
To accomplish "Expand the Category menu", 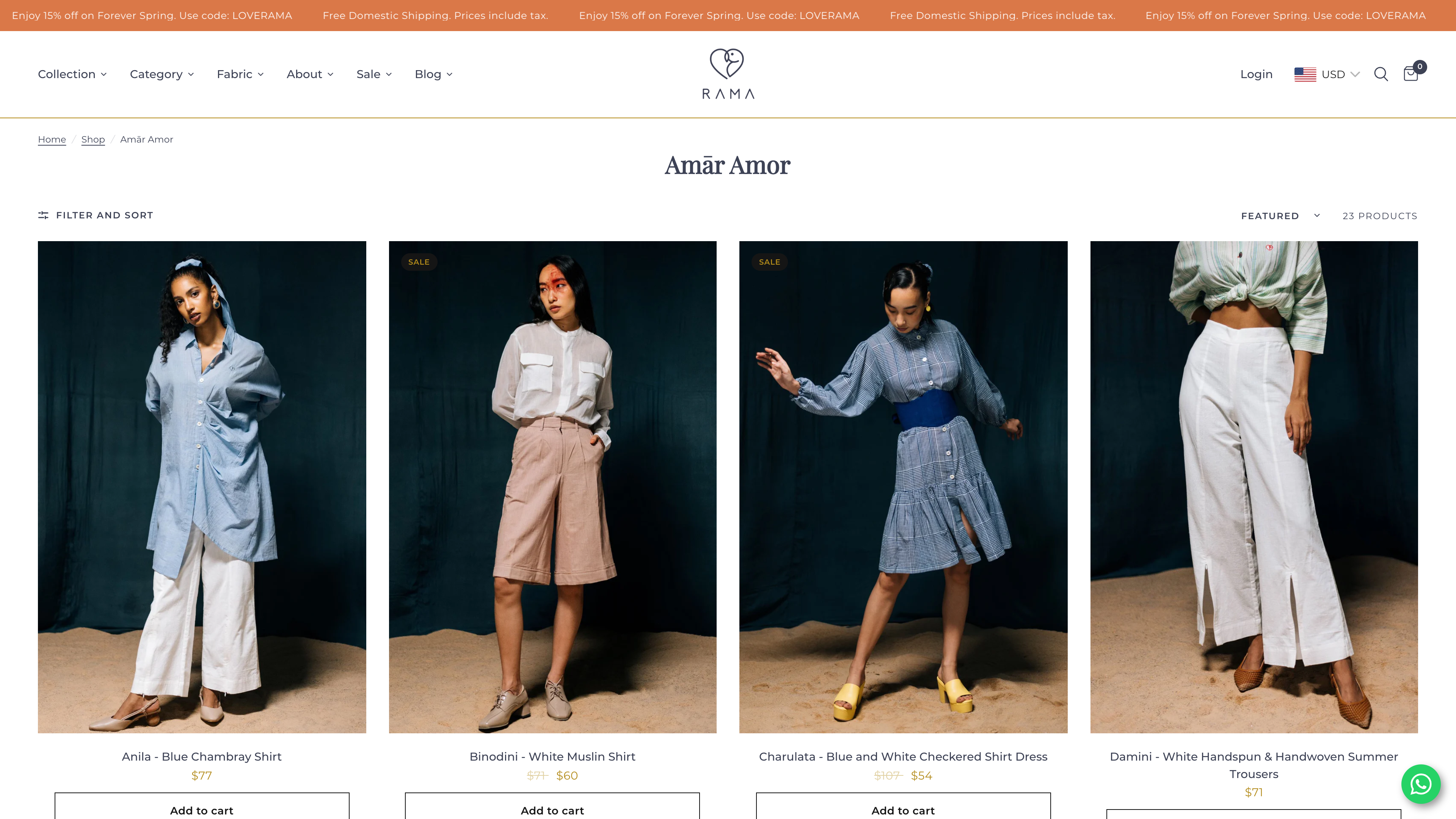I will [162, 75].
